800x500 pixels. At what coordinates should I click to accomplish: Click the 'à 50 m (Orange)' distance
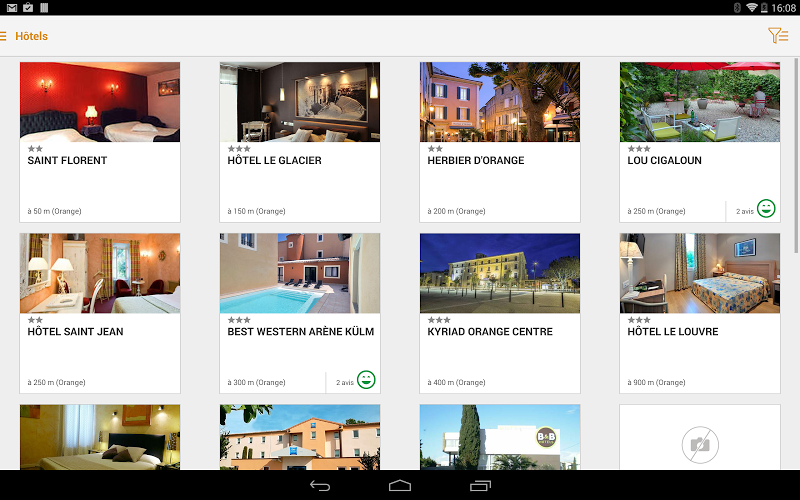click(55, 211)
